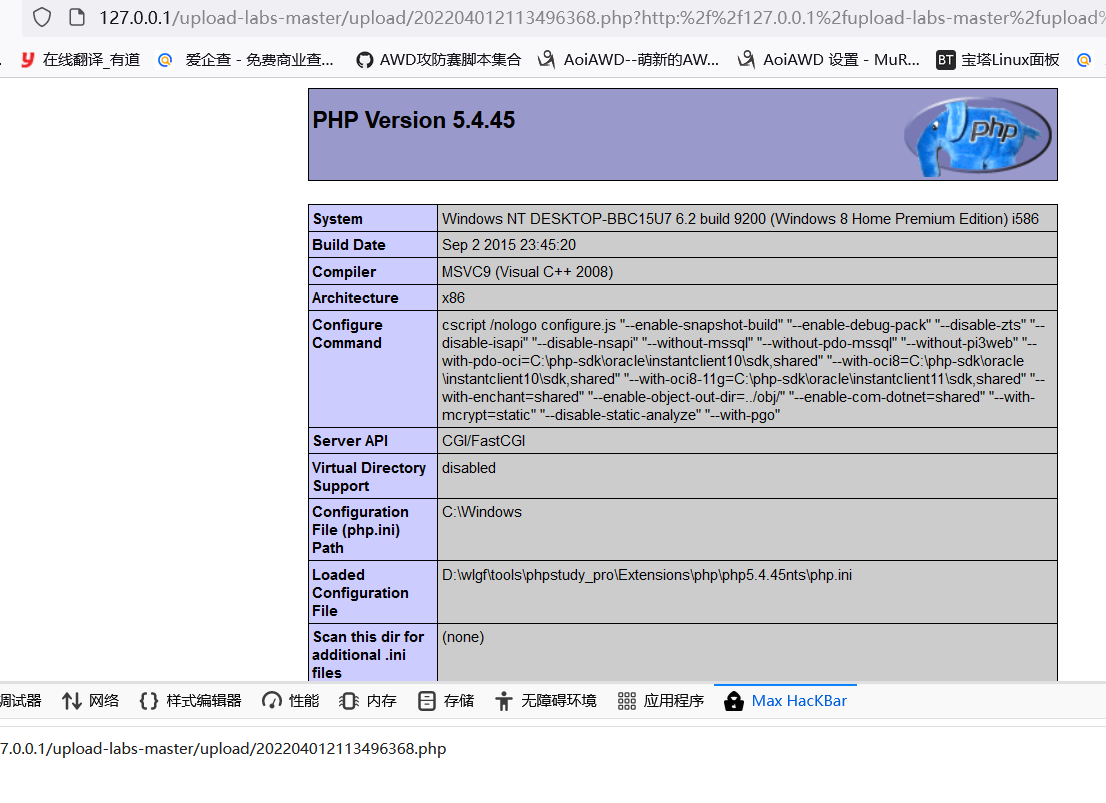This screenshot has width=1106, height=803.
Task: Click the storage panel icon
Action: [x=427, y=701]
